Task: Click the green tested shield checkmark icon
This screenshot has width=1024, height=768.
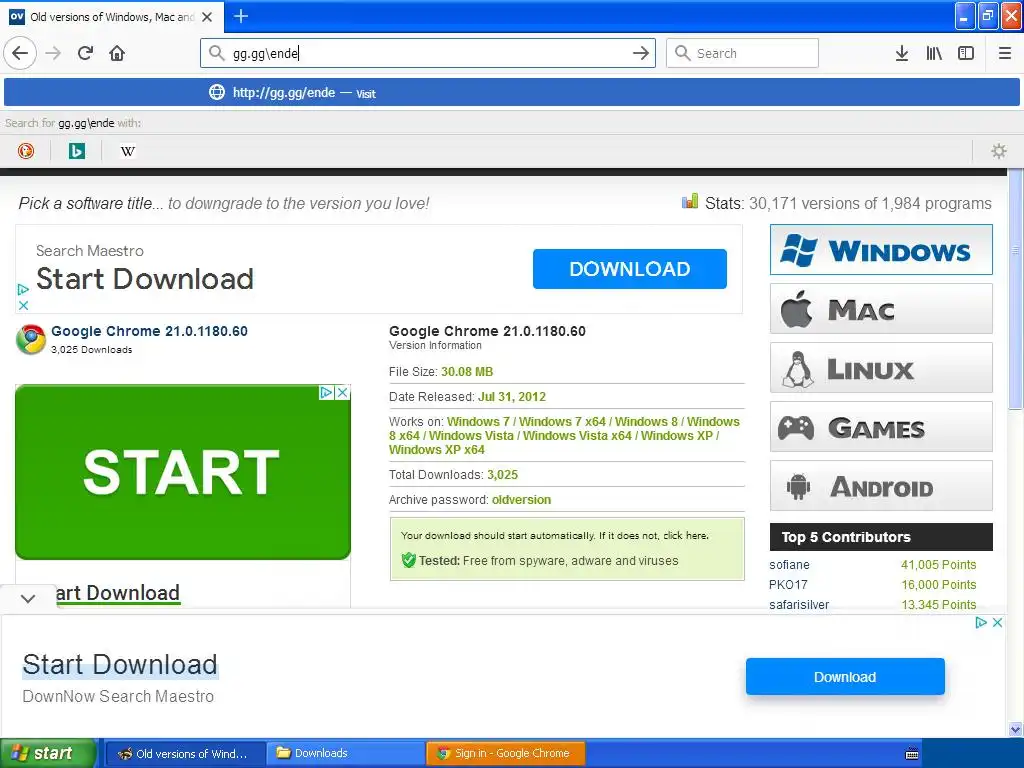Action: pyautogui.click(x=409, y=560)
